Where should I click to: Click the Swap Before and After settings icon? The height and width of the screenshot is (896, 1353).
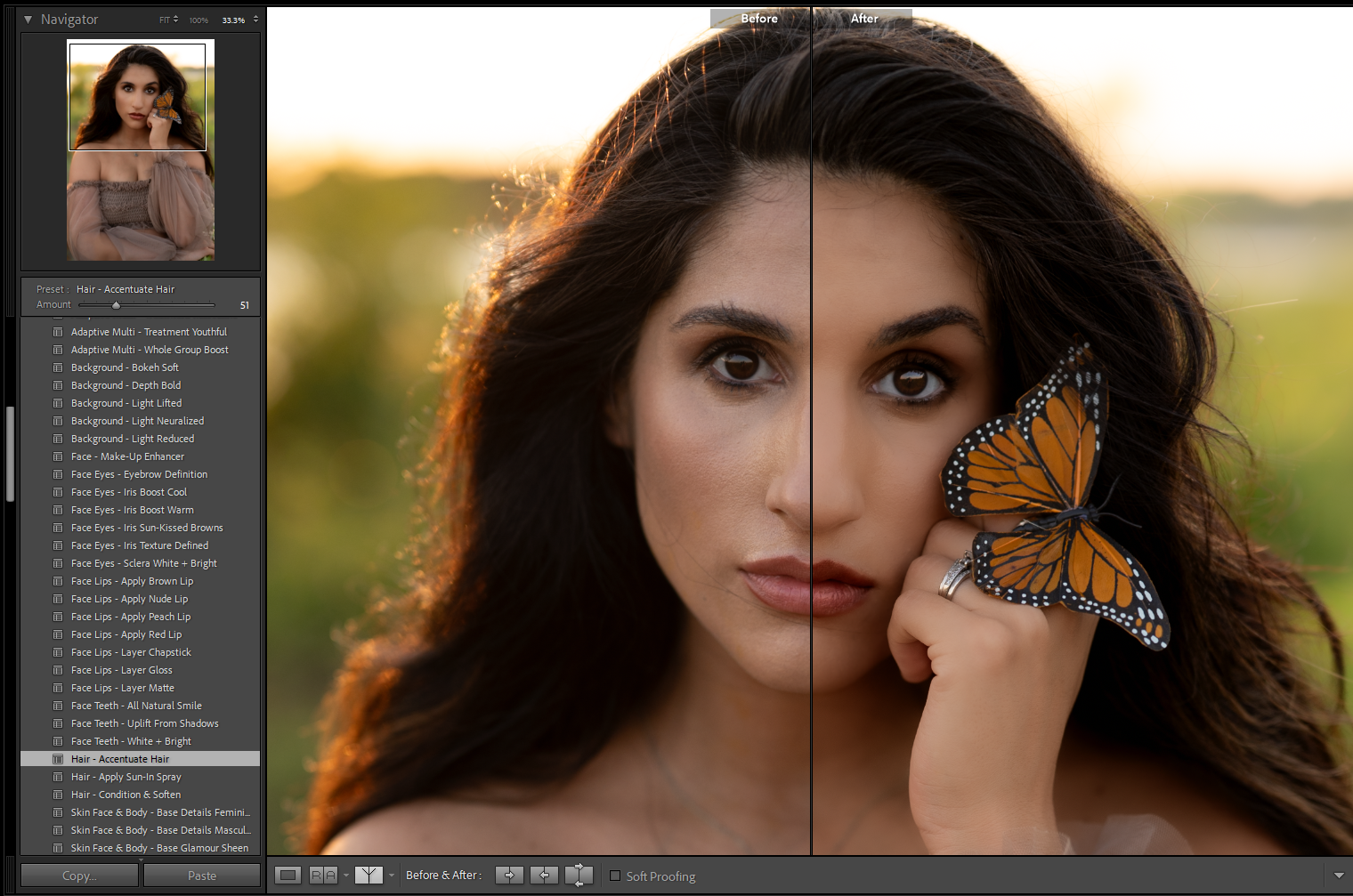(579, 876)
